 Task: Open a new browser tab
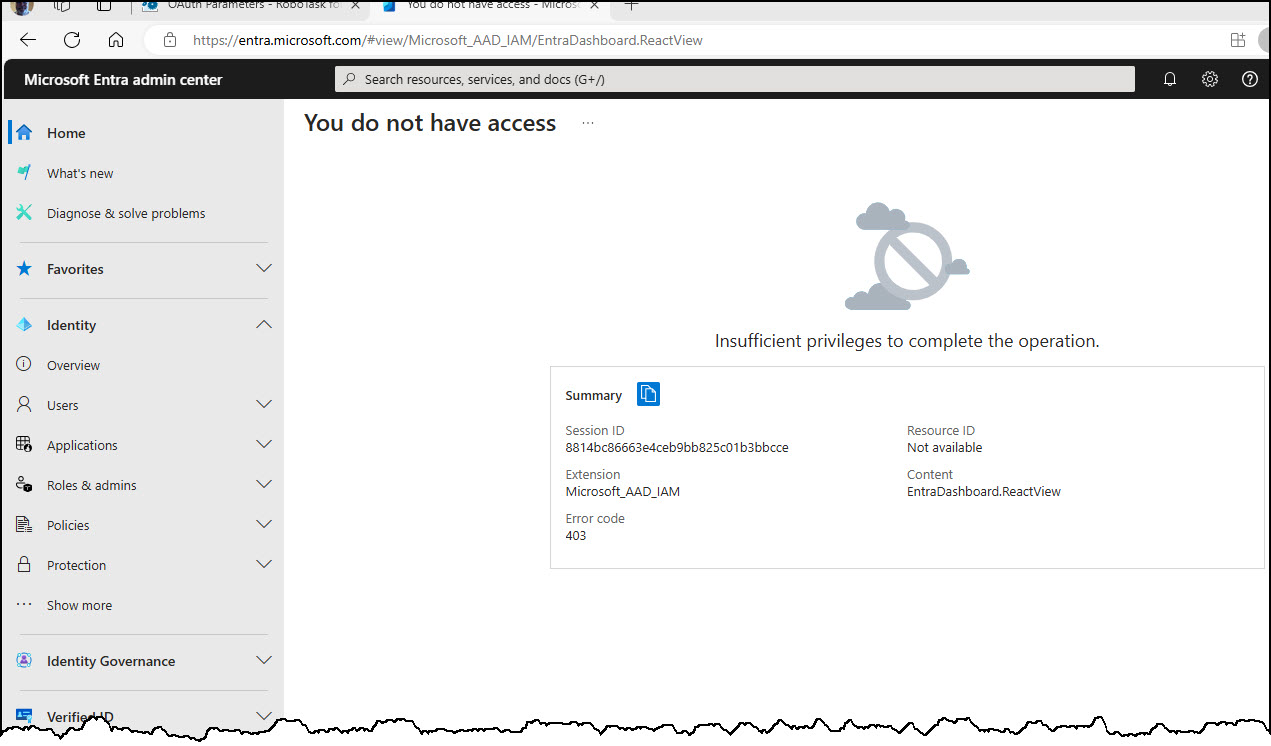(x=631, y=5)
